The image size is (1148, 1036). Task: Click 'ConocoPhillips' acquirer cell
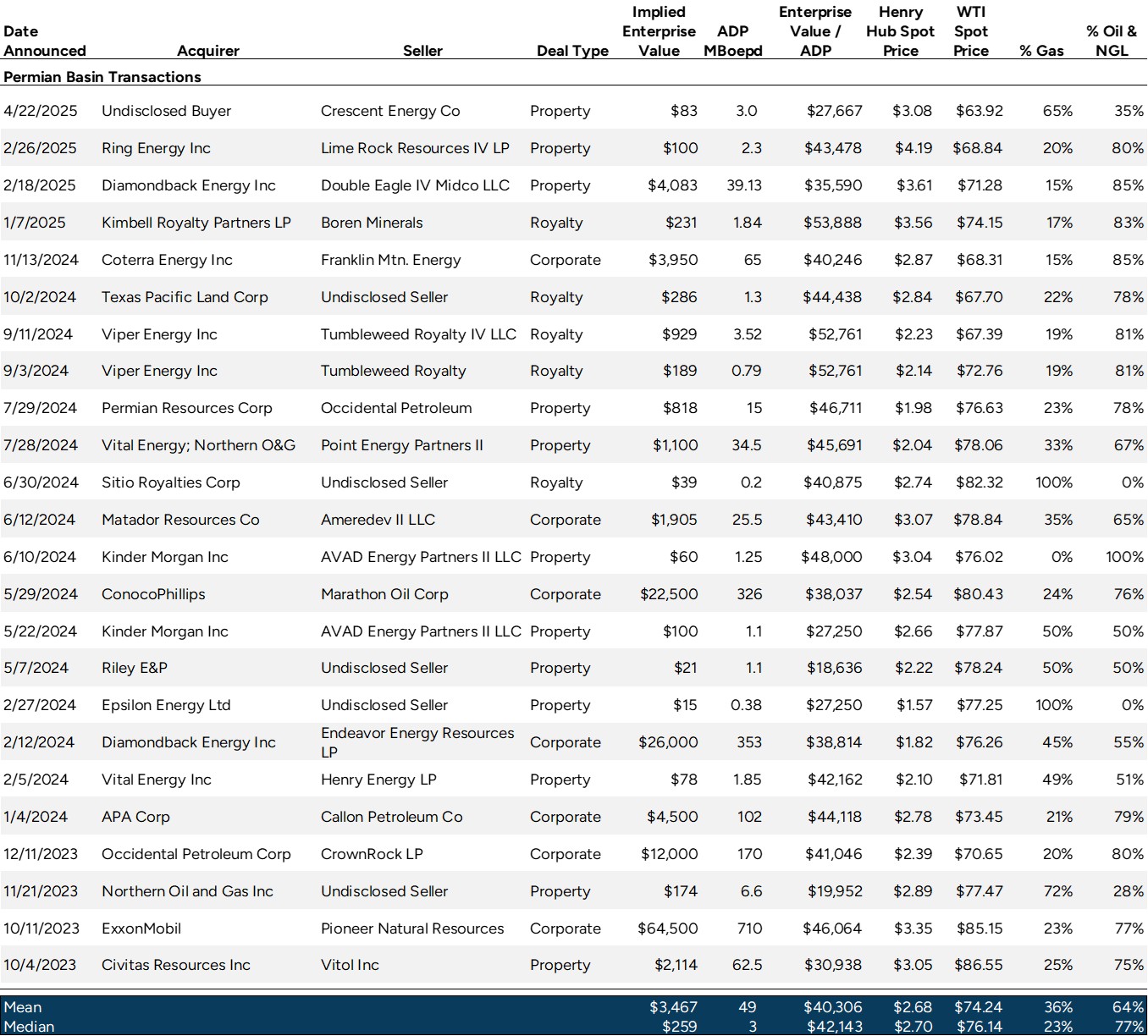point(153,594)
